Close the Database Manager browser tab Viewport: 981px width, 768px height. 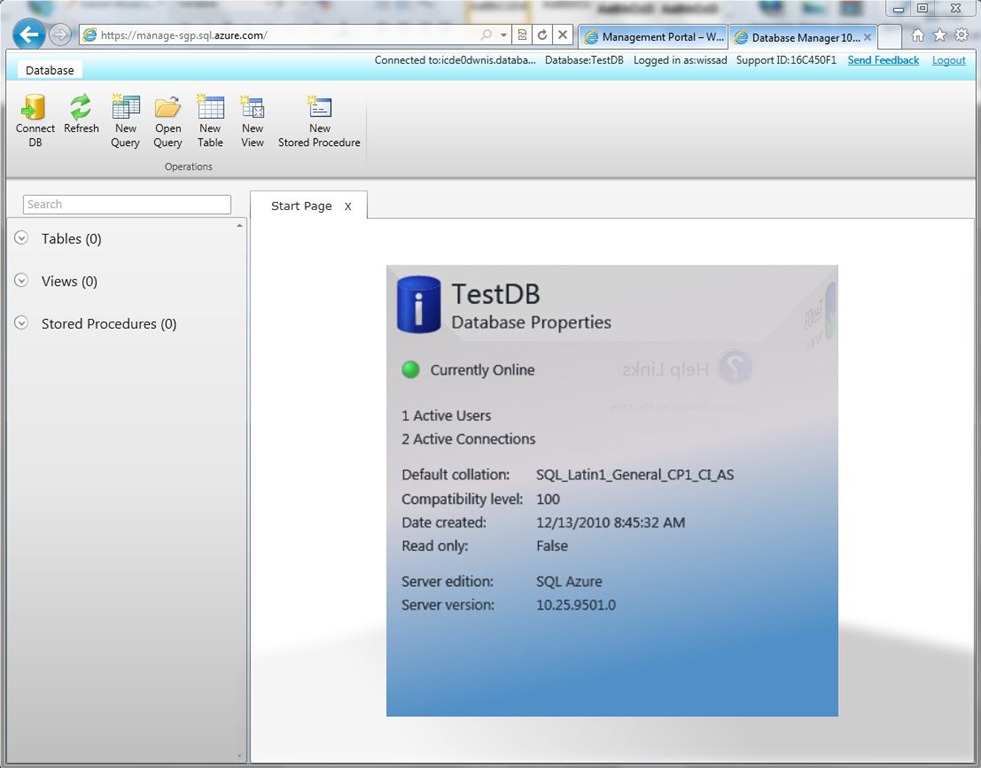867,38
